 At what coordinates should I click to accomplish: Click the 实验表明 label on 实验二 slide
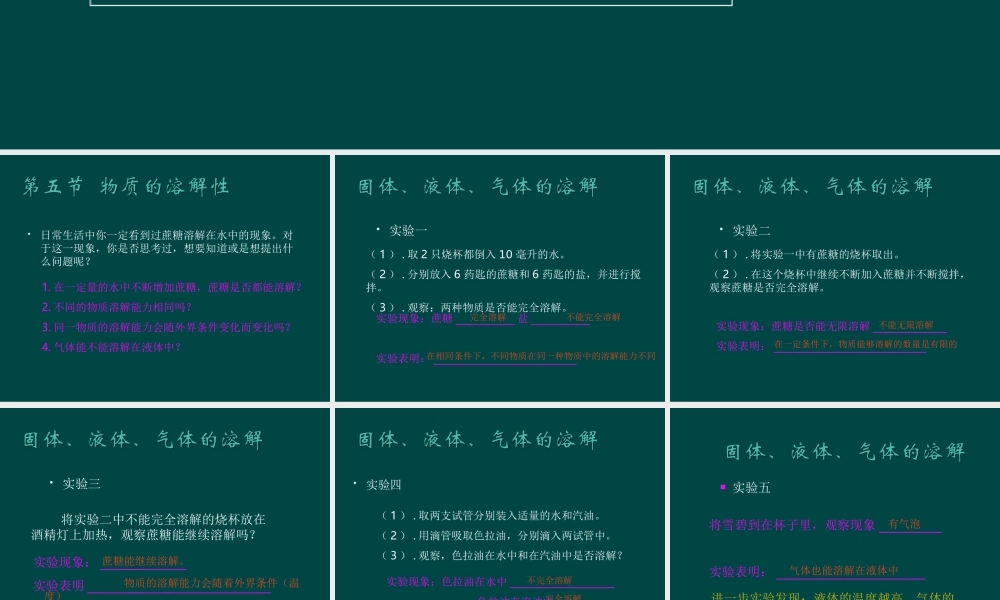[x=737, y=346]
